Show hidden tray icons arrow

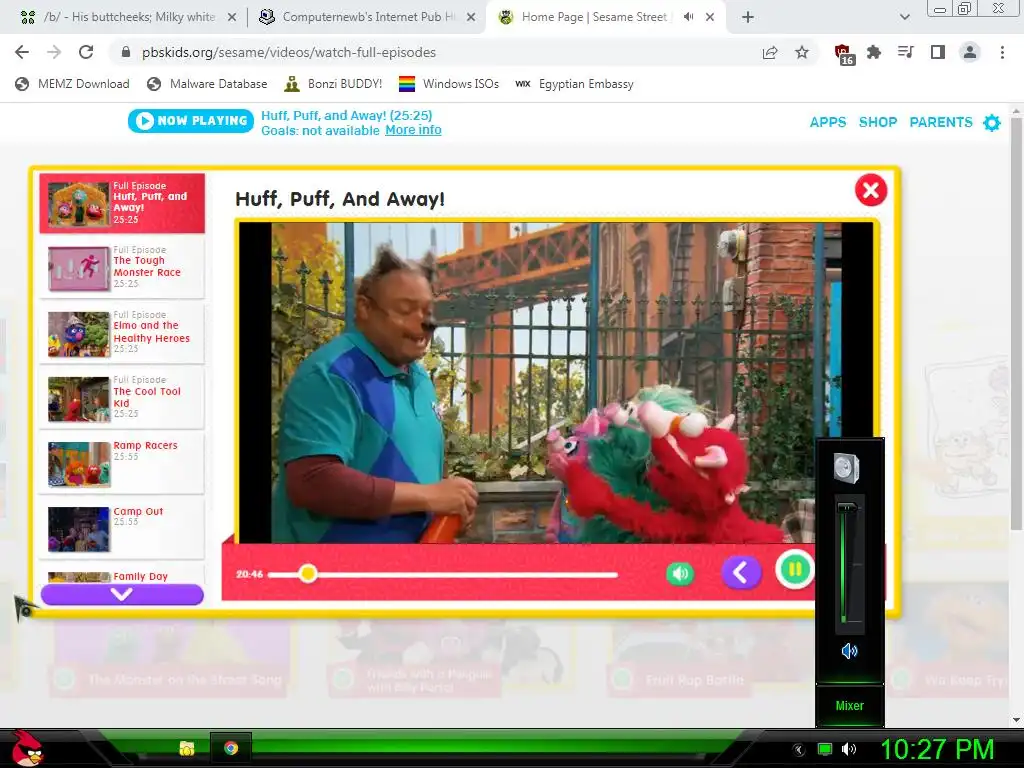click(x=798, y=749)
